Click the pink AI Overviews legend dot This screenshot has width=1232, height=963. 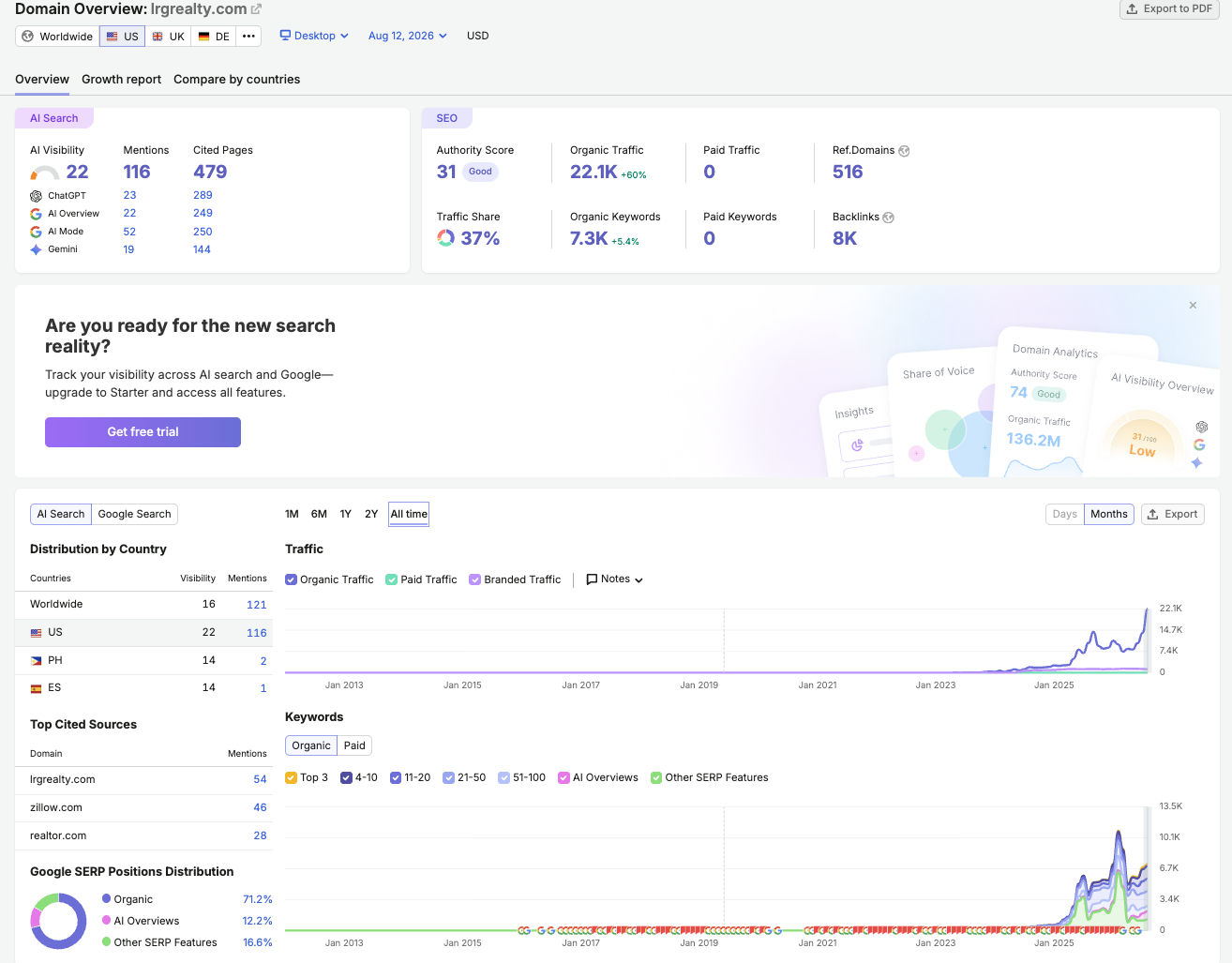tap(107, 920)
